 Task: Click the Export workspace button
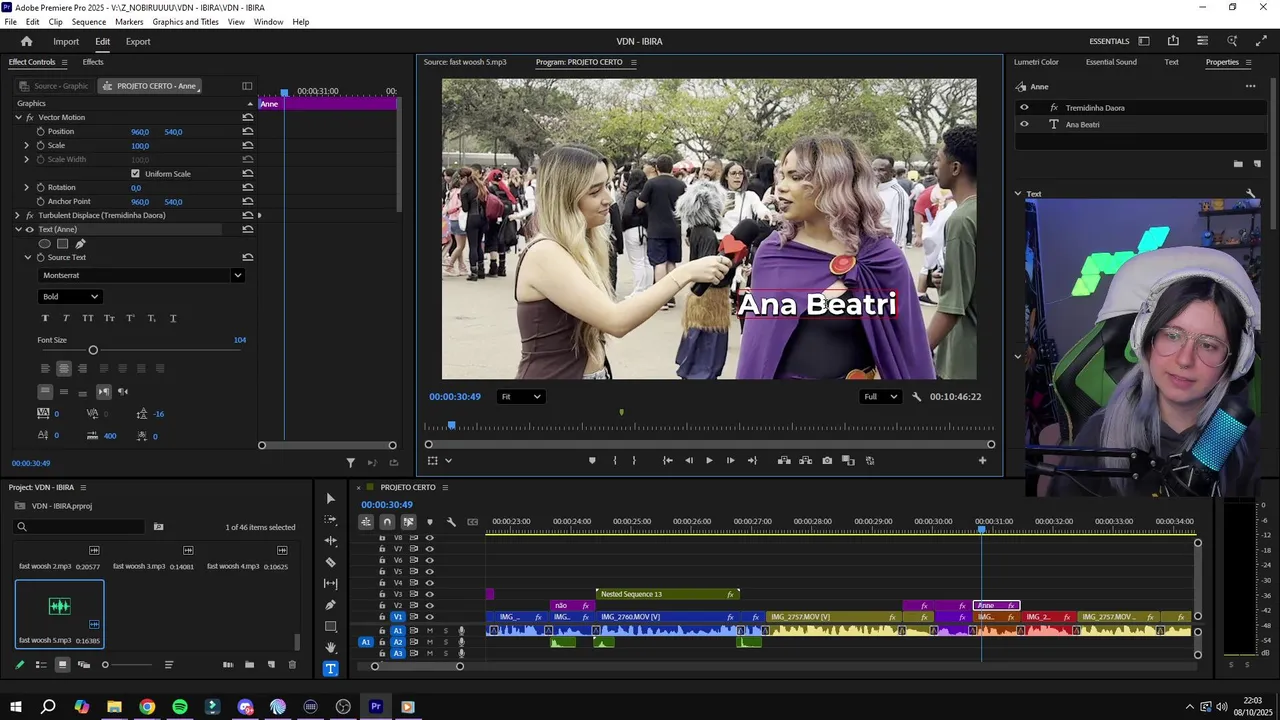[138, 42]
